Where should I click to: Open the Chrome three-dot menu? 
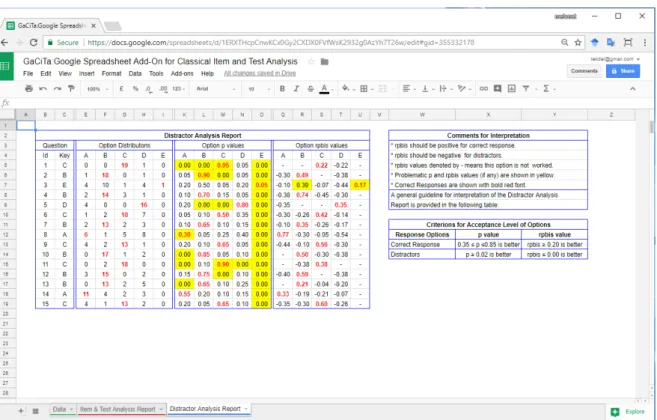[x=645, y=42]
